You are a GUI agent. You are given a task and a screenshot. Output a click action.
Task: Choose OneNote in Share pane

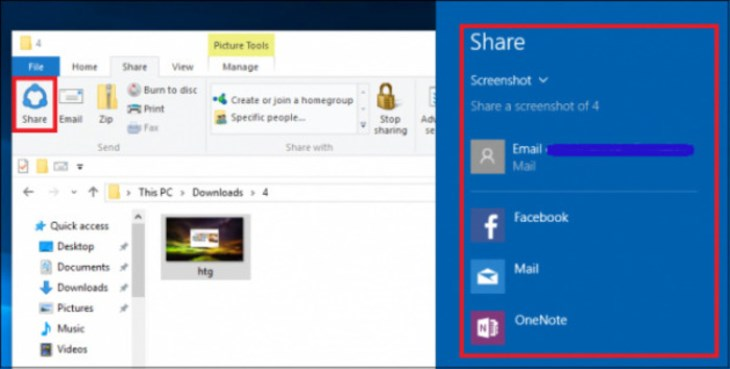(519, 328)
